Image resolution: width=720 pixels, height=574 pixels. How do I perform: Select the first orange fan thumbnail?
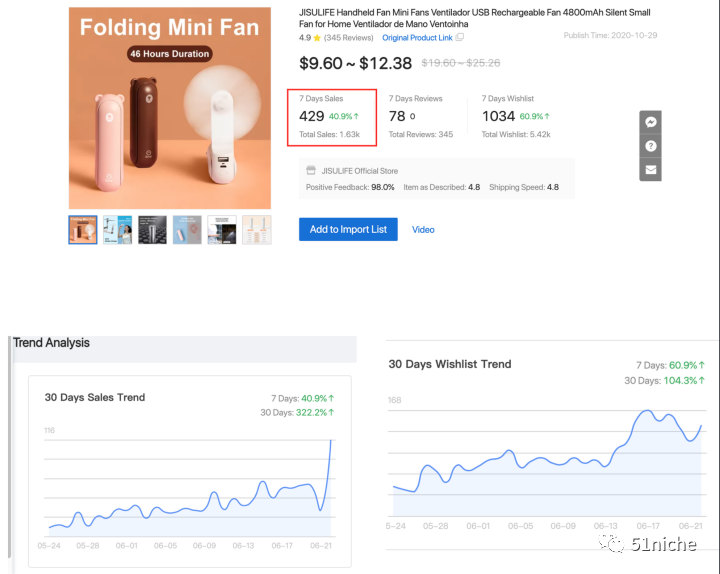[x=83, y=230]
